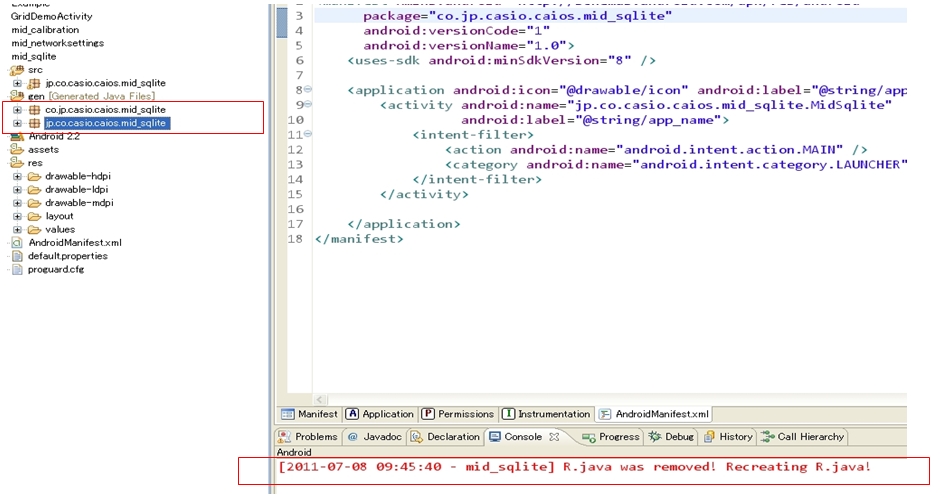The image size is (940, 499).
Task: Expand the values folder node
Action: click(x=17, y=229)
